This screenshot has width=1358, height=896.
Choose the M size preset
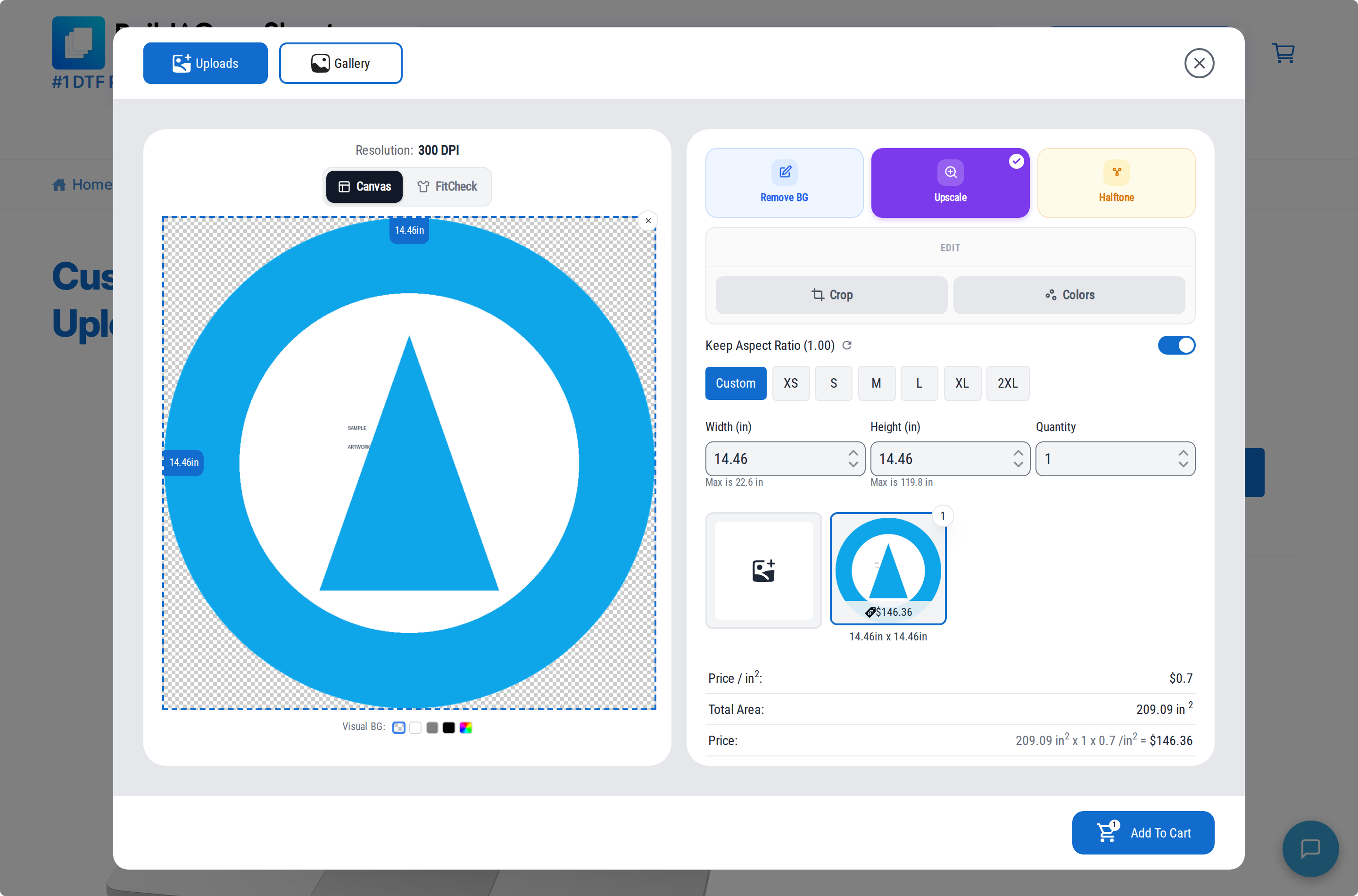click(x=877, y=383)
